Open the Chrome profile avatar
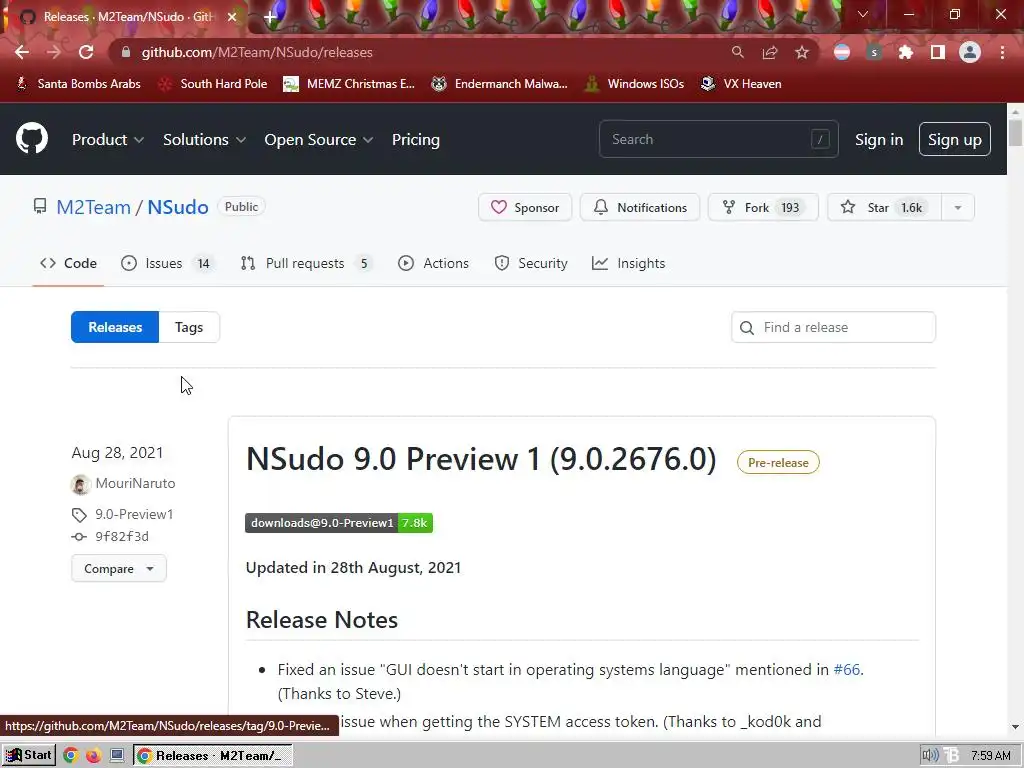 970,52
